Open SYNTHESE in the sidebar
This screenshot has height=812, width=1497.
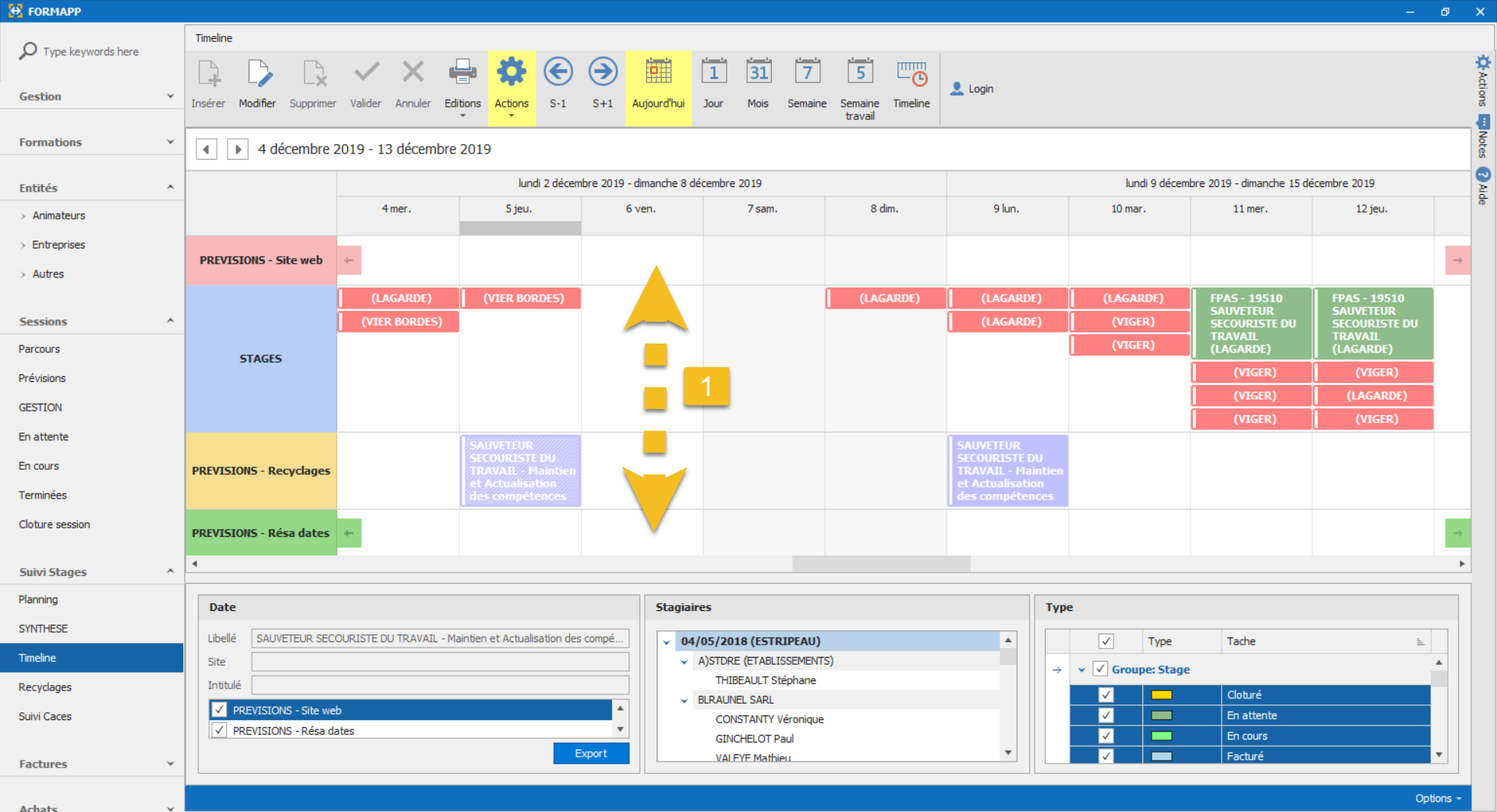pyautogui.click(x=43, y=628)
